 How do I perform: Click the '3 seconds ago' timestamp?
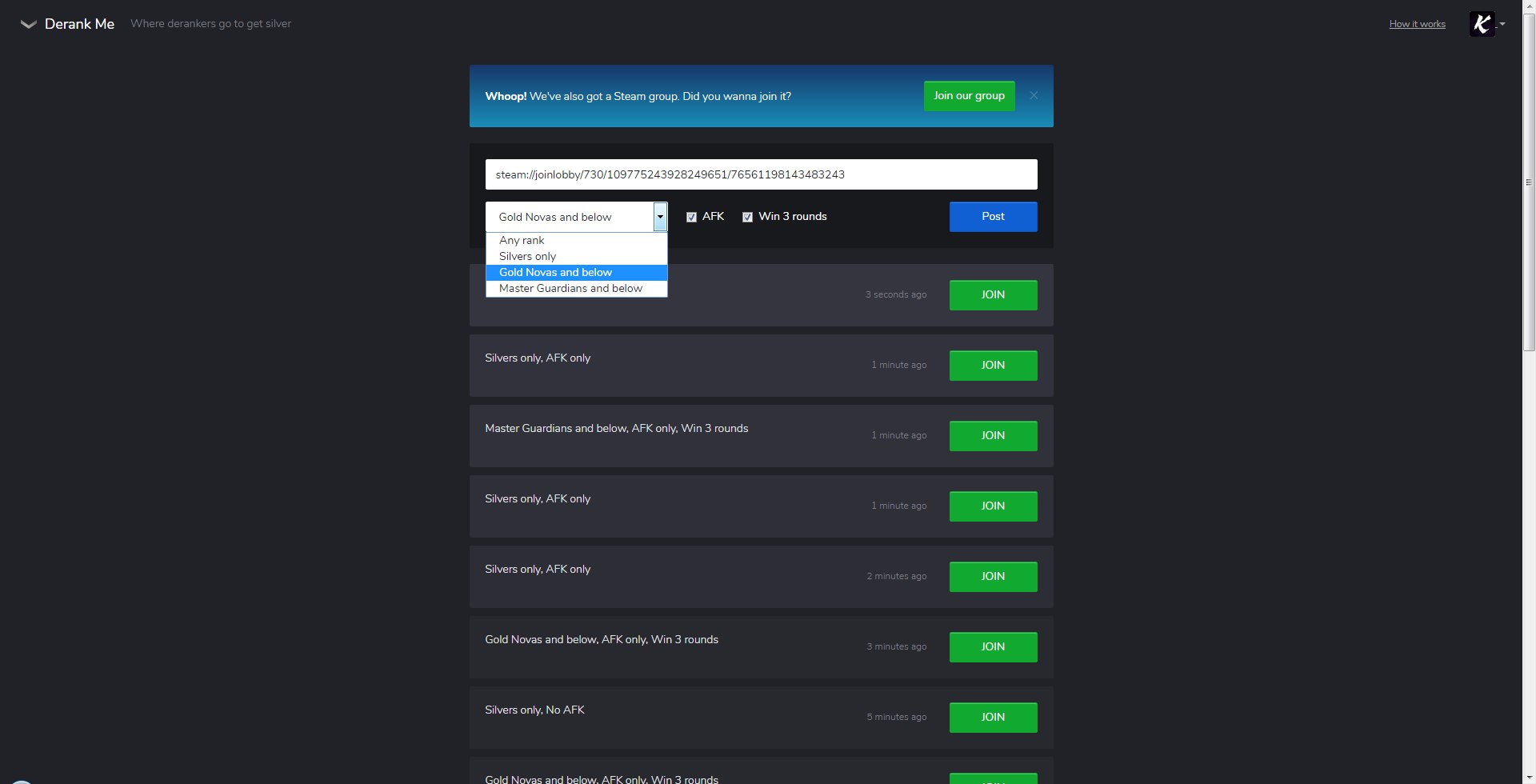point(895,294)
